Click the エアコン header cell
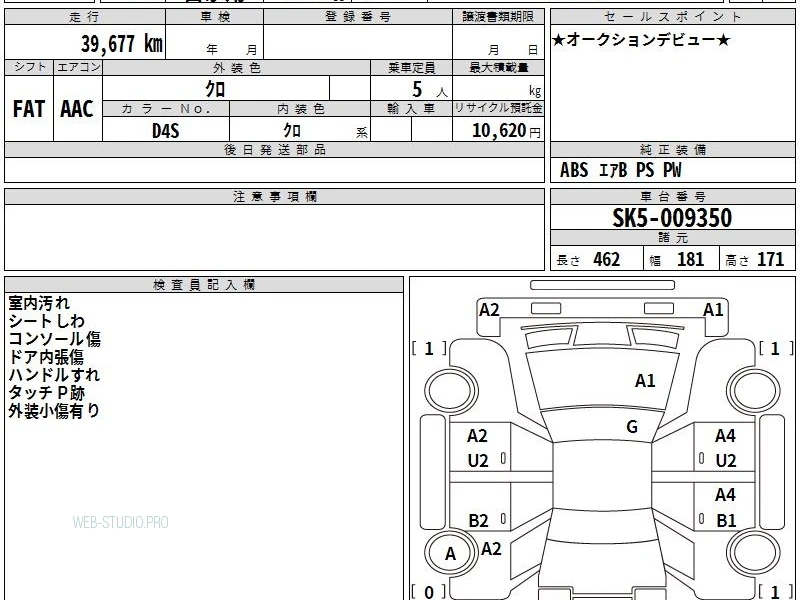The width and height of the screenshot is (800, 600). tap(78, 67)
